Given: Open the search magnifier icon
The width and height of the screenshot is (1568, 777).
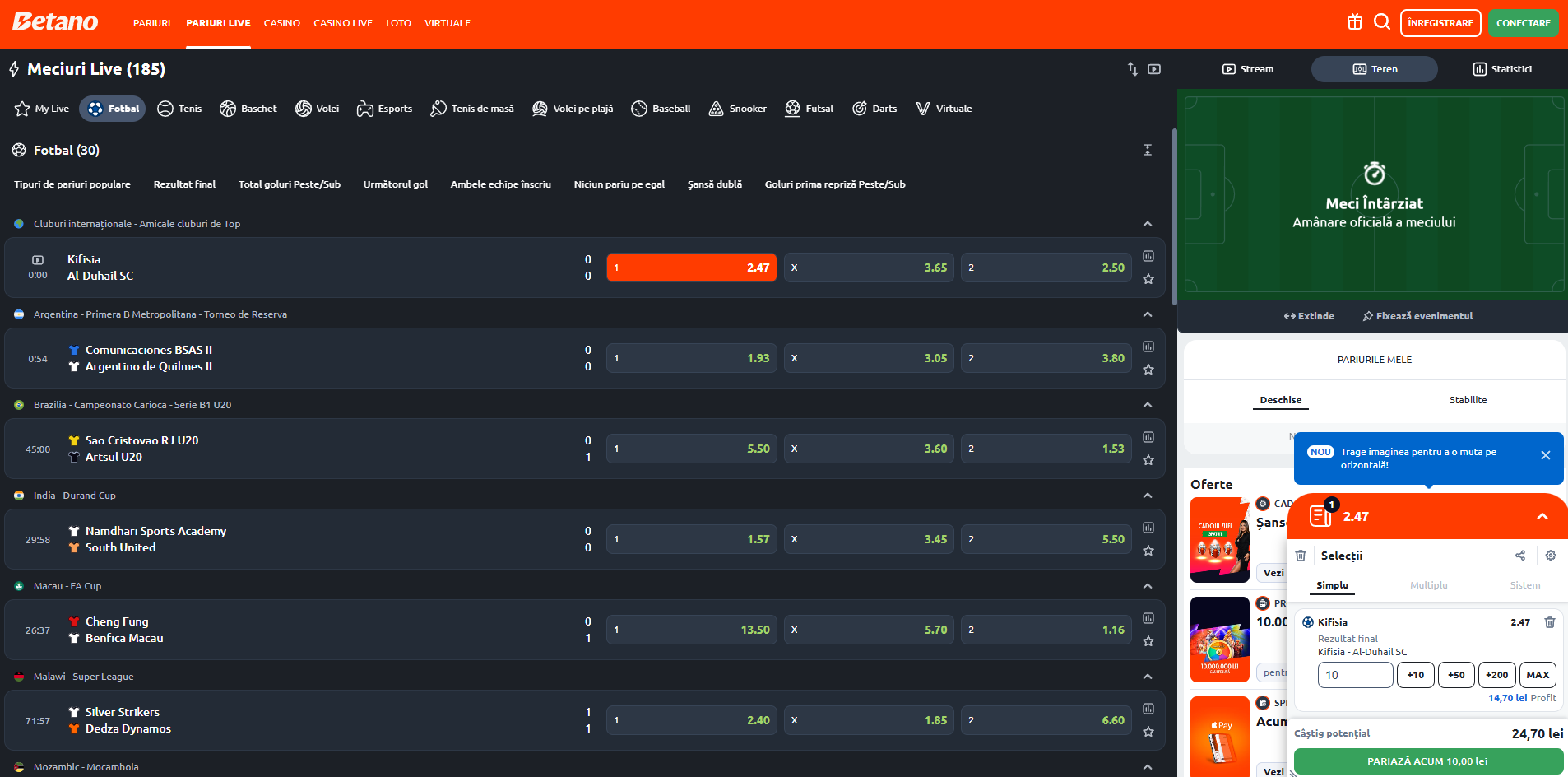Looking at the screenshot, I should 1382,22.
